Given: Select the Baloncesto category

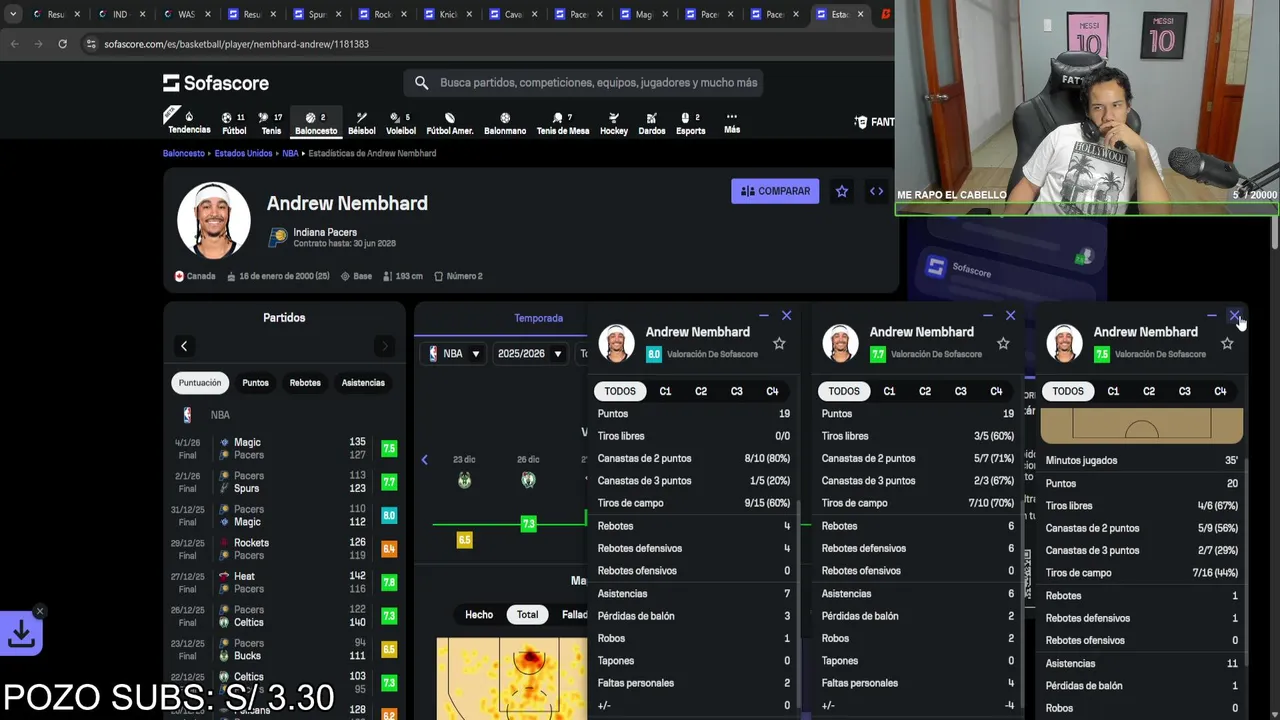Looking at the screenshot, I should click(316, 123).
